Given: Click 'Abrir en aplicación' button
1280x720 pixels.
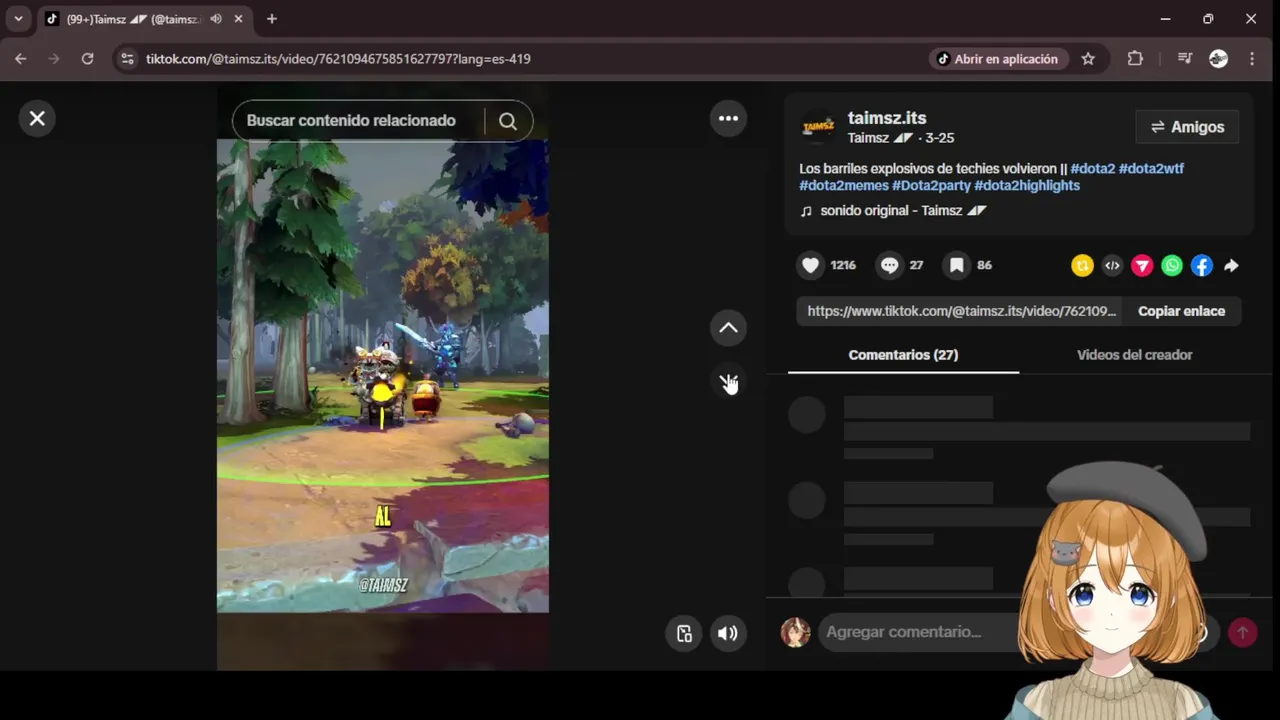Looking at the screenshot, I should click(x=997, y=59).
